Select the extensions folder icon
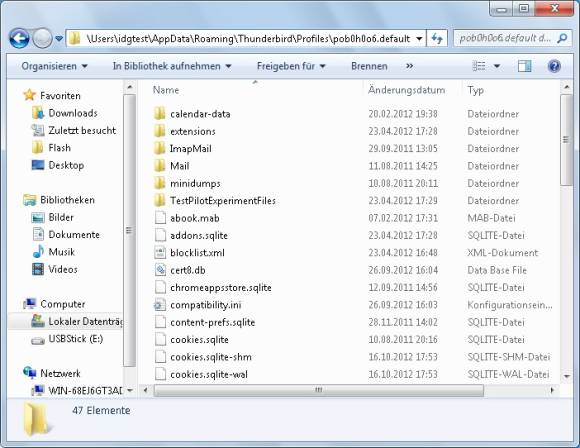This screenshot has width=580, height=448. point(160,131)
